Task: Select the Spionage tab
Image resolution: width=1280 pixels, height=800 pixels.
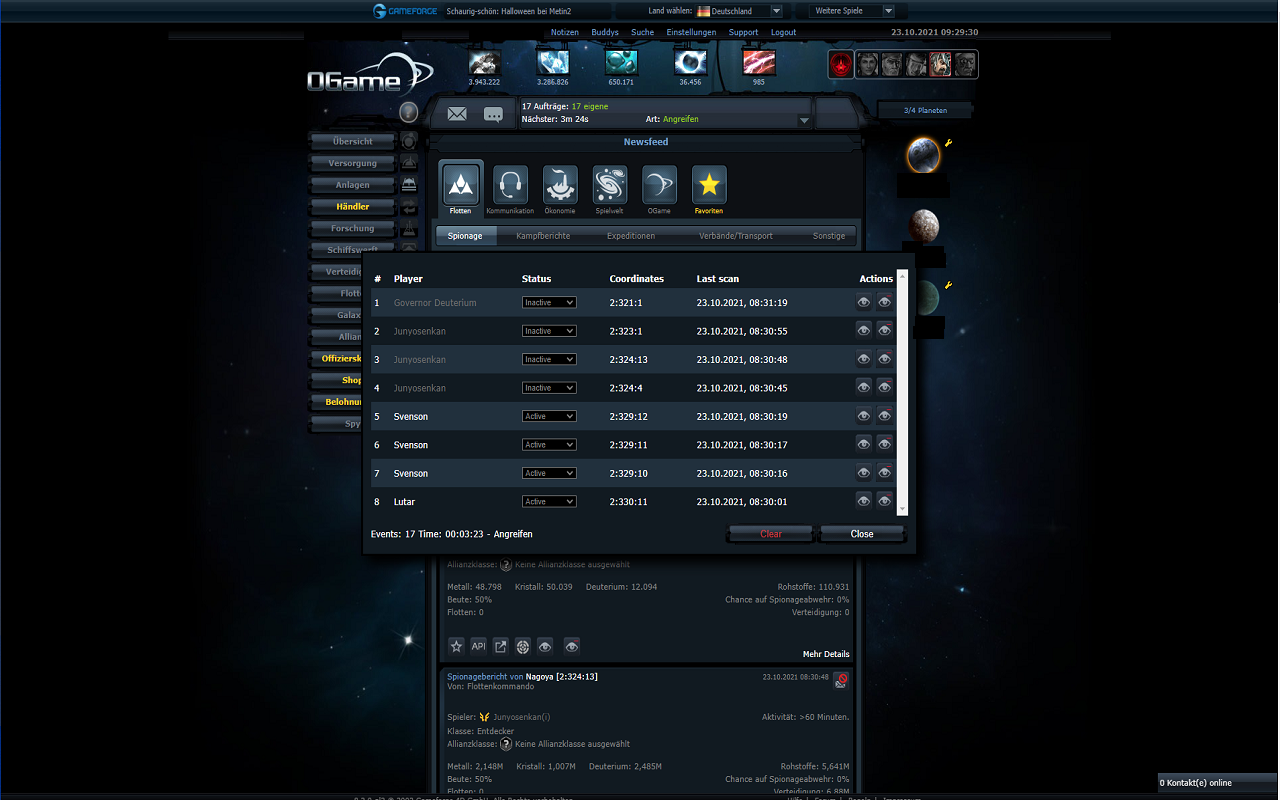Action: tap(465, 236)
